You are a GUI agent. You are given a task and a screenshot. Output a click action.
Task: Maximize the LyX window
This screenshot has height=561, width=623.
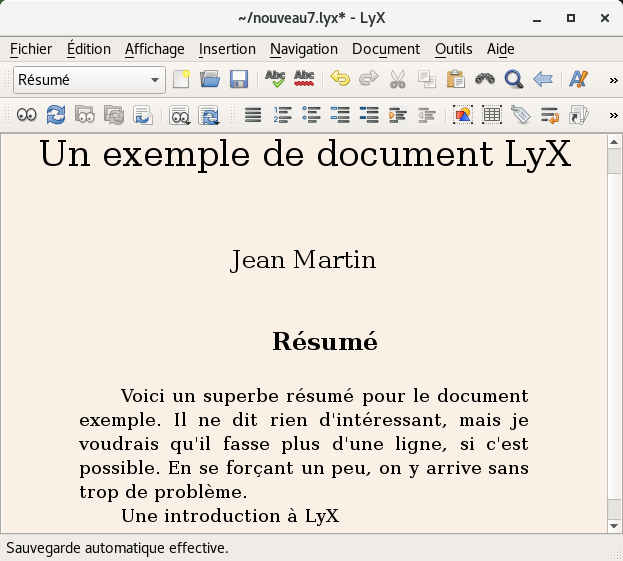[x=571, y=18]
